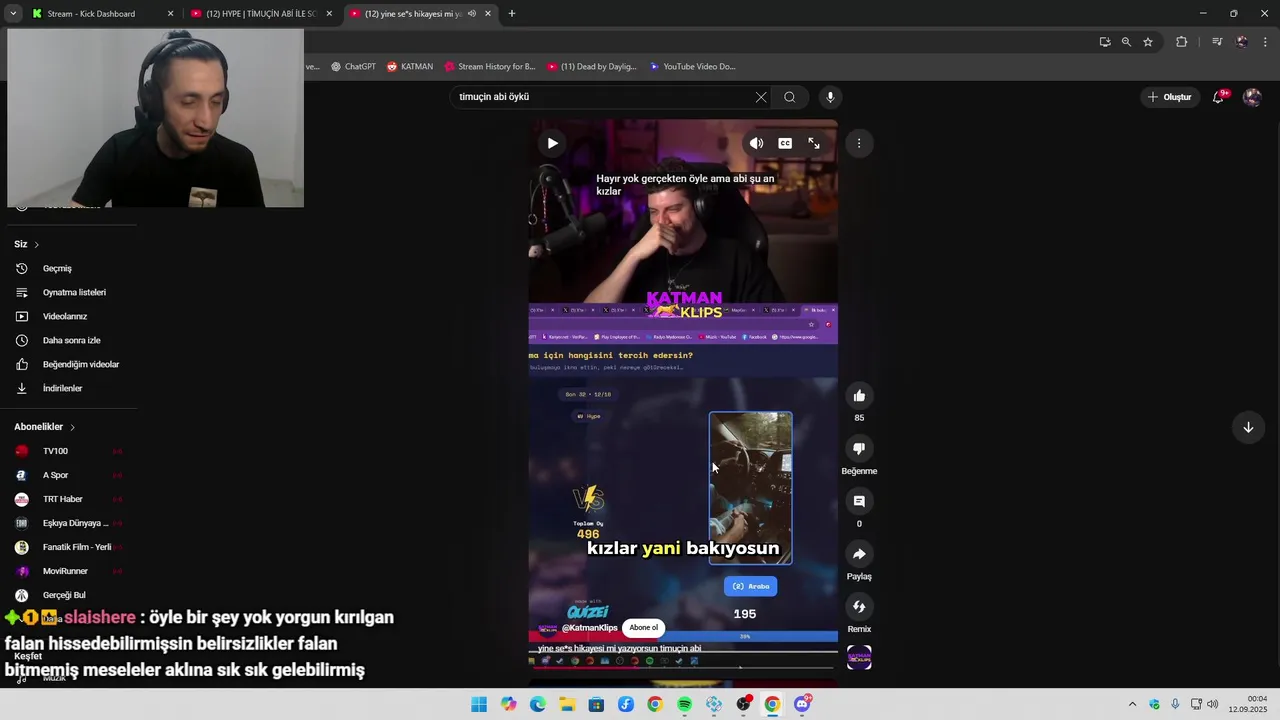
Task: Close the Kick Dashboard tab
Action: tap(170, 14)
